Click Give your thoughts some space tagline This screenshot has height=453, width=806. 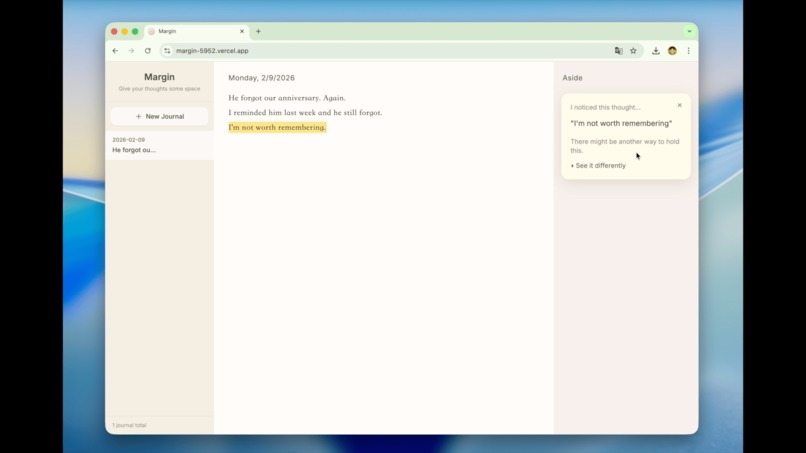click(159, 89)
